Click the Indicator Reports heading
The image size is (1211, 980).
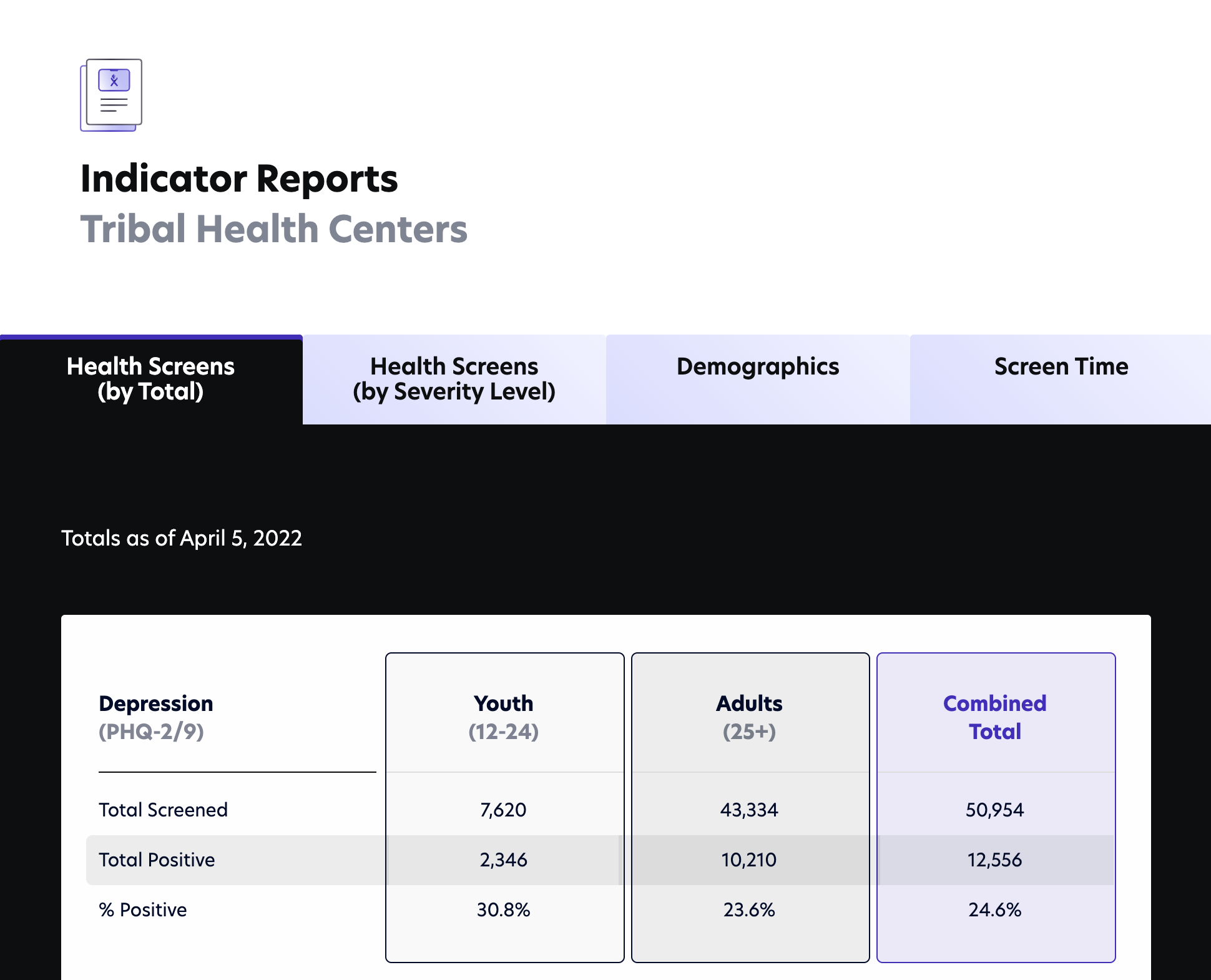coord(239,179)
